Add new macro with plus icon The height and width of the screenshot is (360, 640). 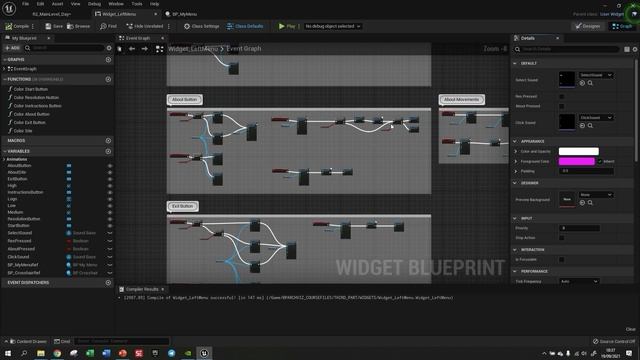108,140
